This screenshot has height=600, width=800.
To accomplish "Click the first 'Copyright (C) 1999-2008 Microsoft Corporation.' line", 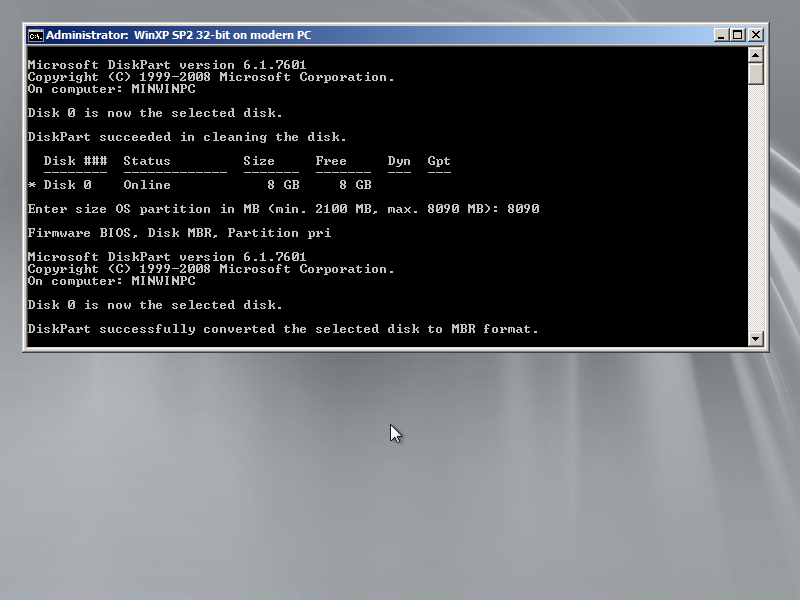I will 211,77.
